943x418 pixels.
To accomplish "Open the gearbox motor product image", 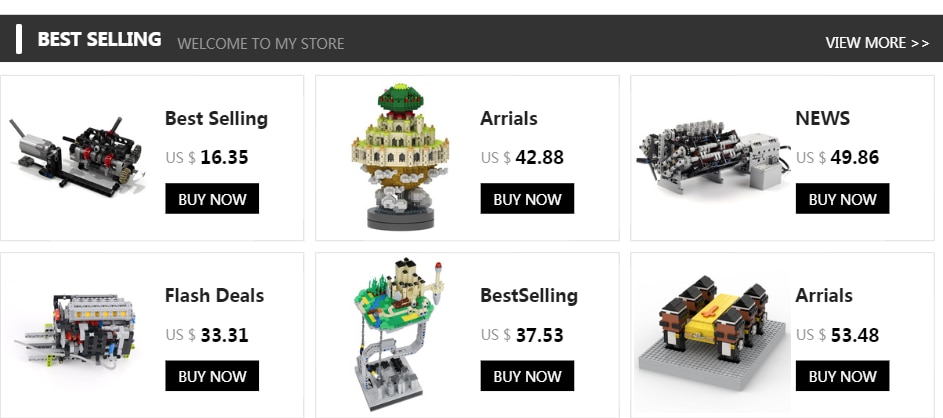I will pos(77,157).
